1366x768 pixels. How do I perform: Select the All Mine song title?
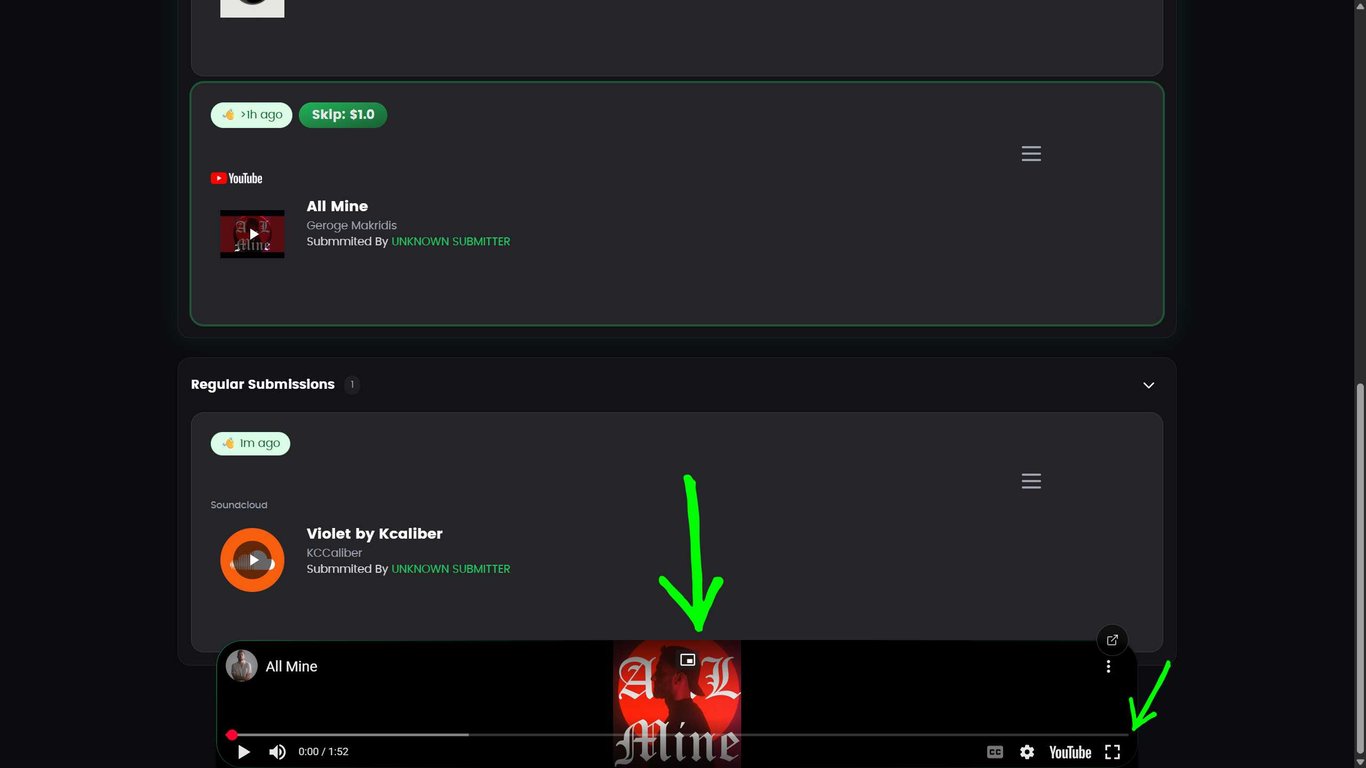click(337, 206)
